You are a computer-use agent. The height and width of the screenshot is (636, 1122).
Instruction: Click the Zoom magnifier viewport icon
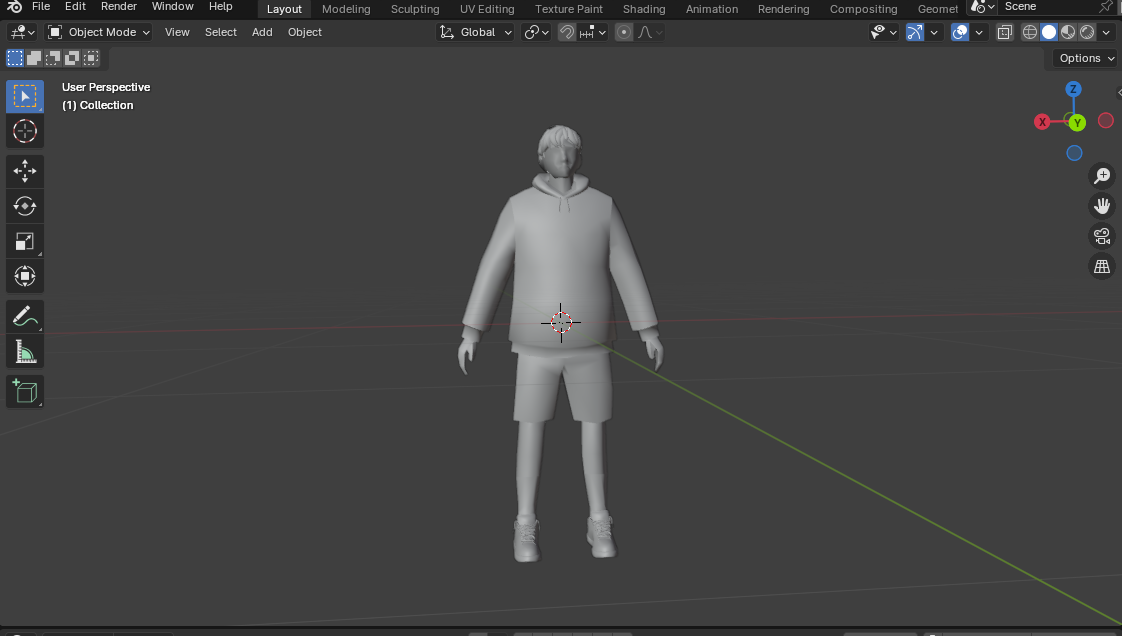point(1102,175)
